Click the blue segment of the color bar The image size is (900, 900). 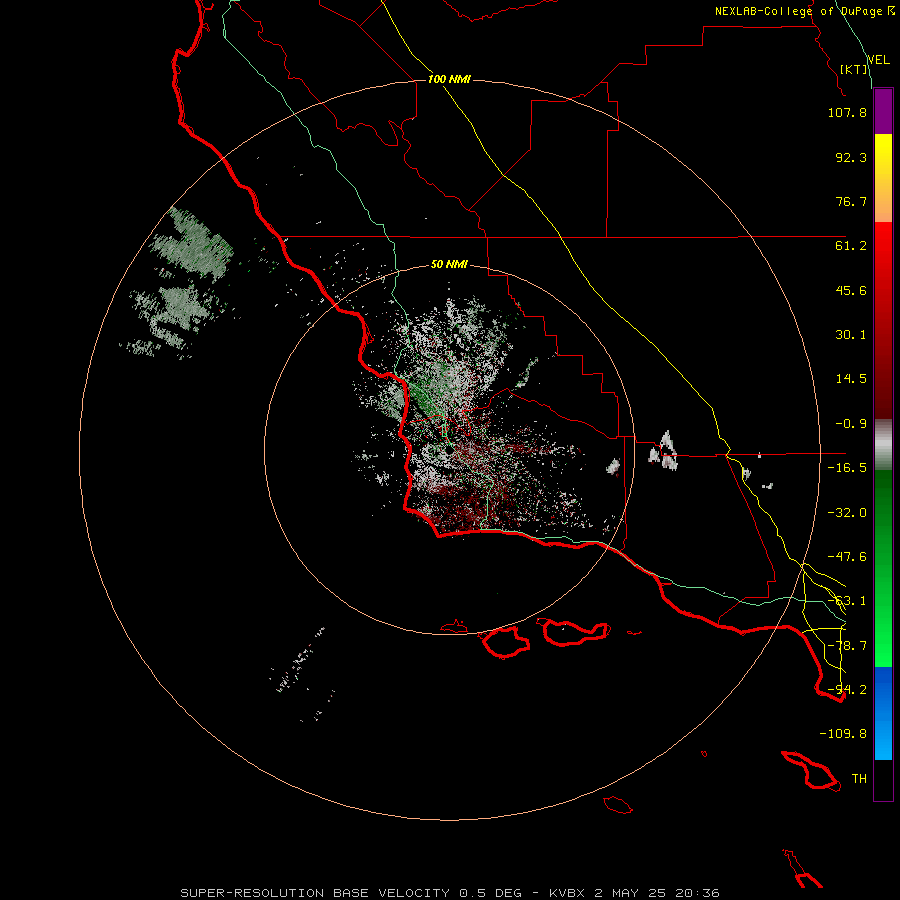point(883,713)
